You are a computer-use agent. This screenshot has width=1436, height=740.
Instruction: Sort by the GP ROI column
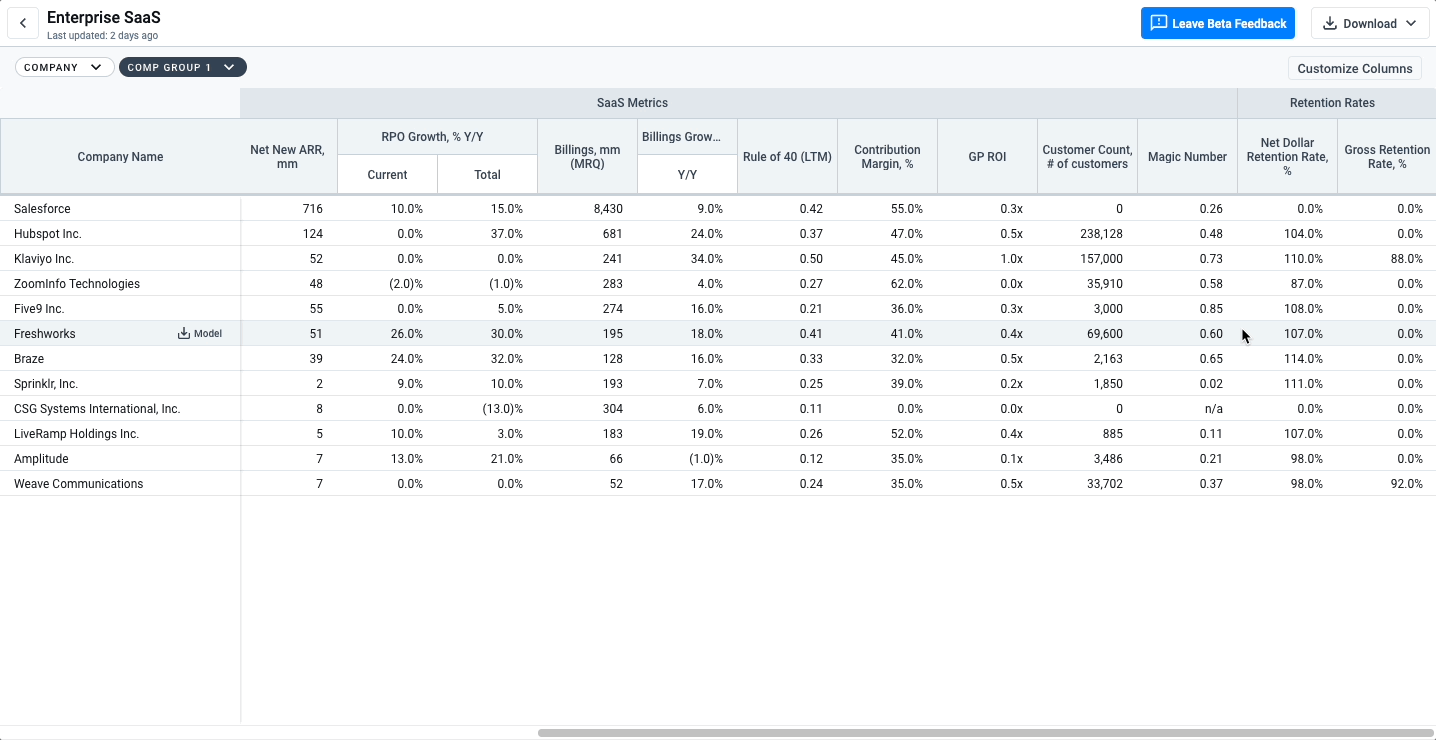tap(987, 157)
